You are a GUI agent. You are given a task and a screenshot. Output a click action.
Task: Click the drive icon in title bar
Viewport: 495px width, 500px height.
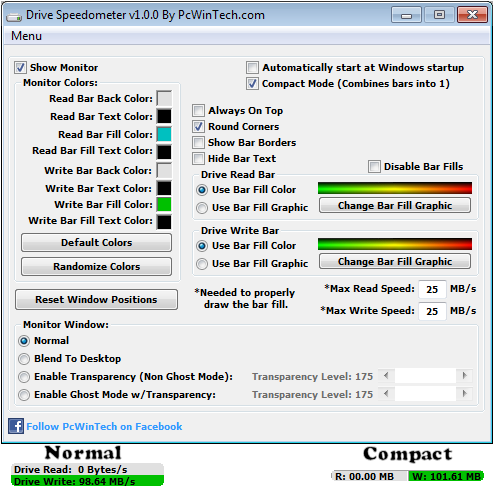14,16
